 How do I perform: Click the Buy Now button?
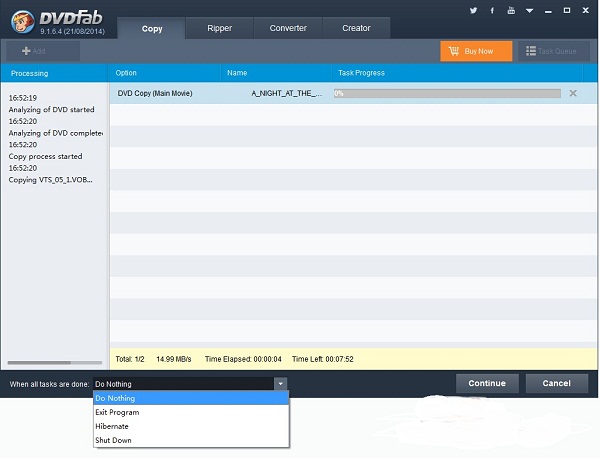(x=476, y=51)
